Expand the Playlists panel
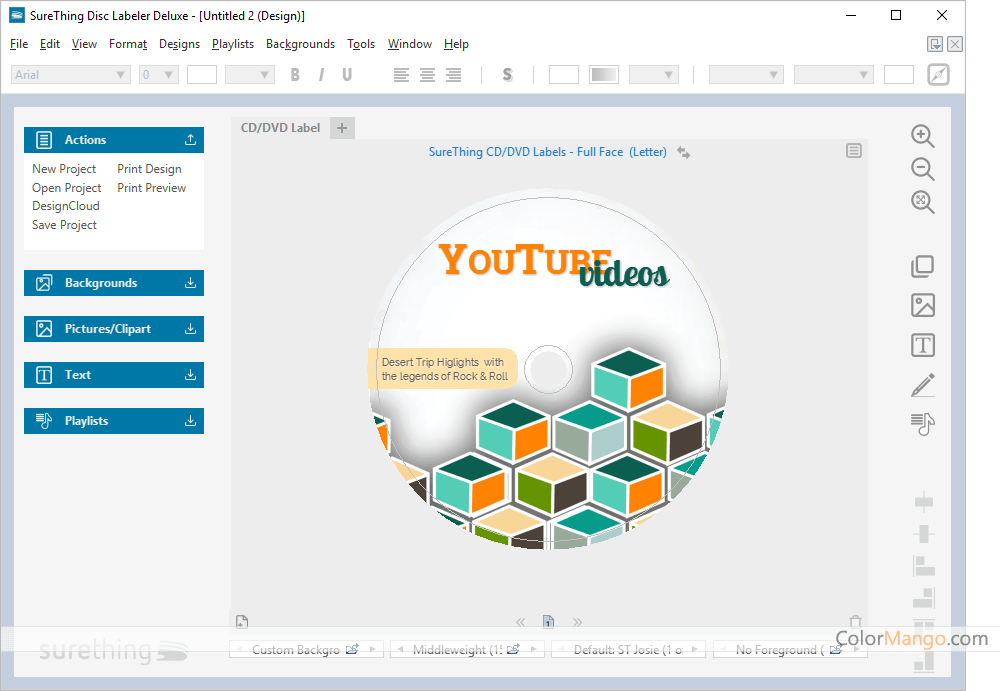This screenshot has width=1000, height=691. [190, 420]
